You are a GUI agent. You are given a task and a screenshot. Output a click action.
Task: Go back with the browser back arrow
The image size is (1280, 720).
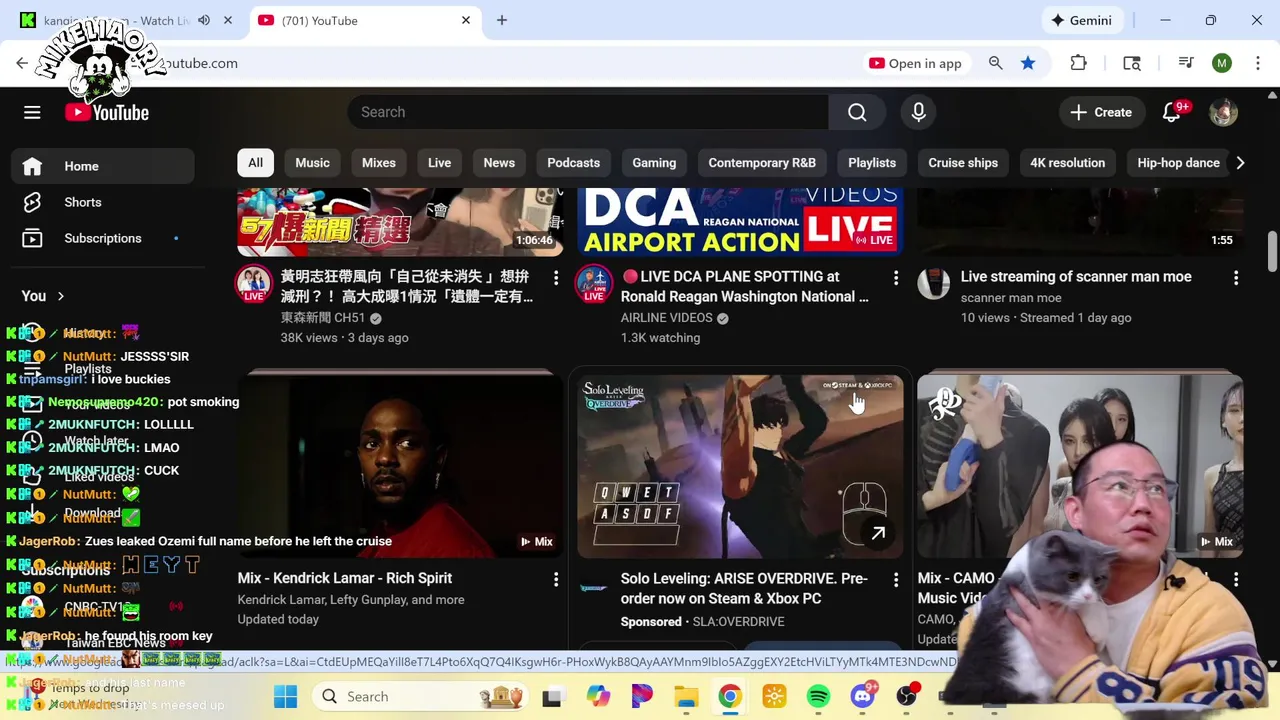point(22,63)
